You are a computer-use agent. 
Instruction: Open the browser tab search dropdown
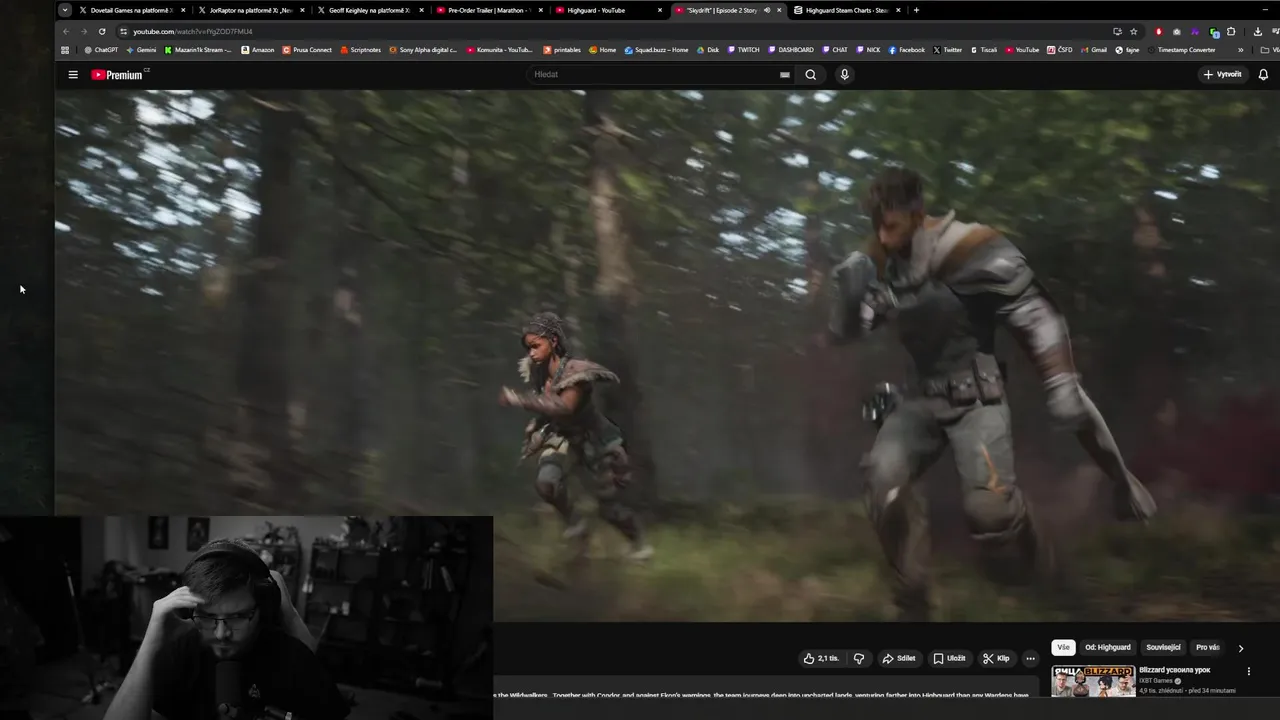pos(65,10)
